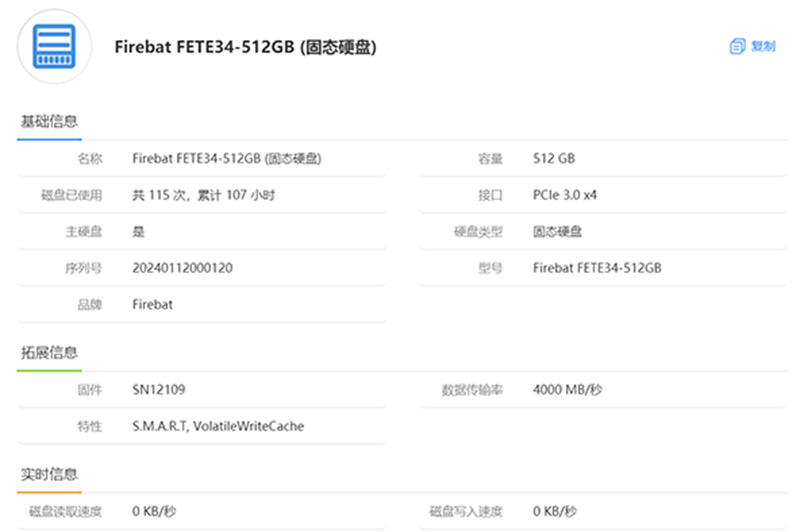Click the copy icon next to 复制

pyautogui.click(x=737, y=46)
